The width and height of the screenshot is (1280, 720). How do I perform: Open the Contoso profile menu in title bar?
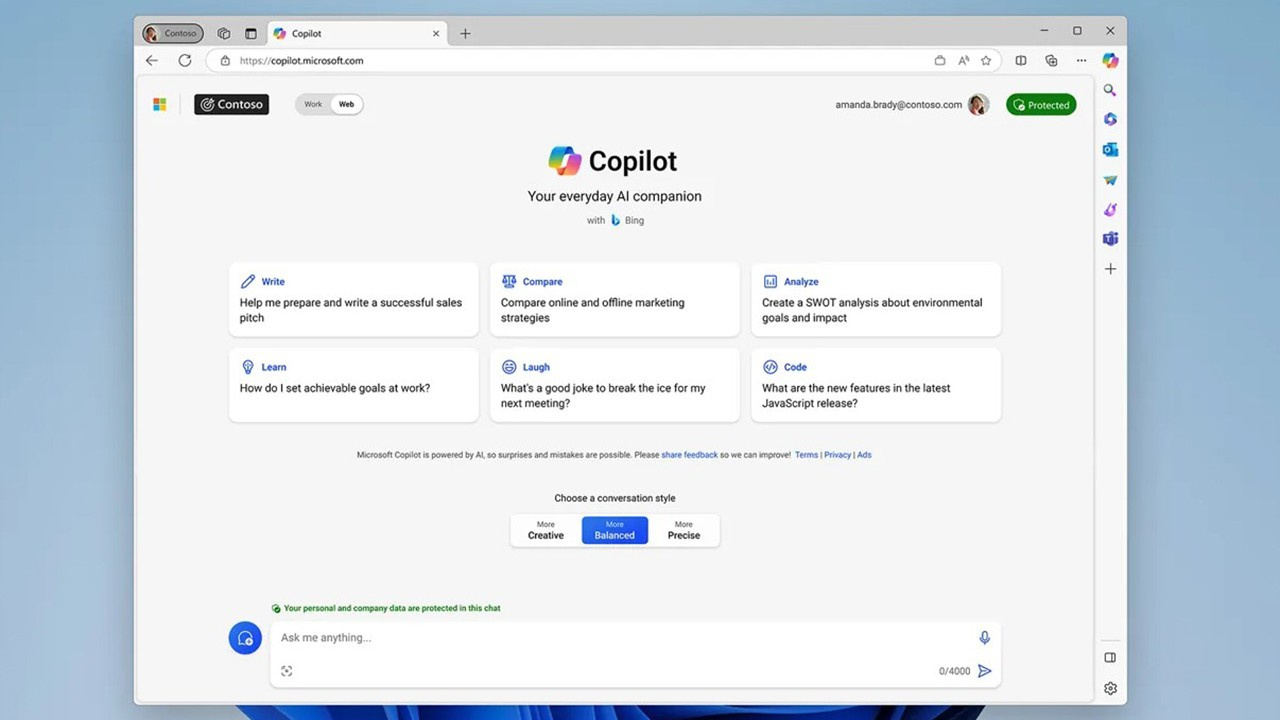click(x=173, y=33)
